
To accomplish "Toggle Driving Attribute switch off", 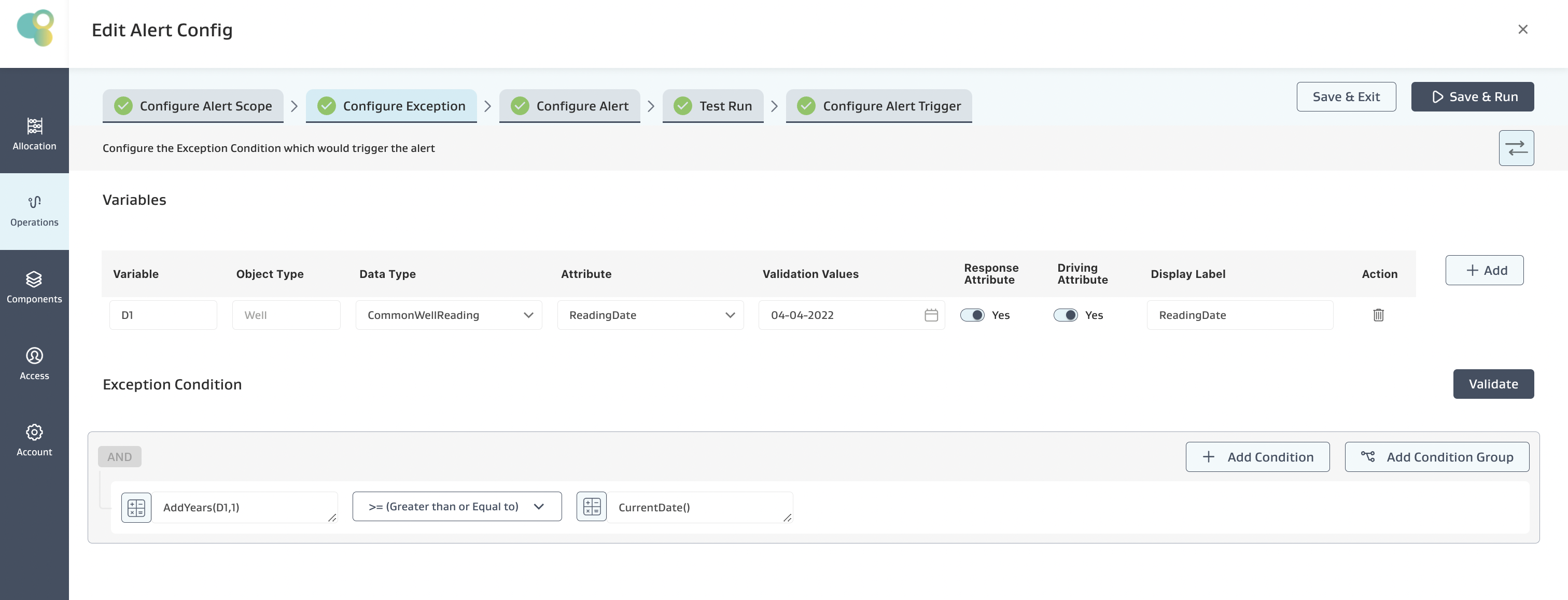I will pos(1065,315).
